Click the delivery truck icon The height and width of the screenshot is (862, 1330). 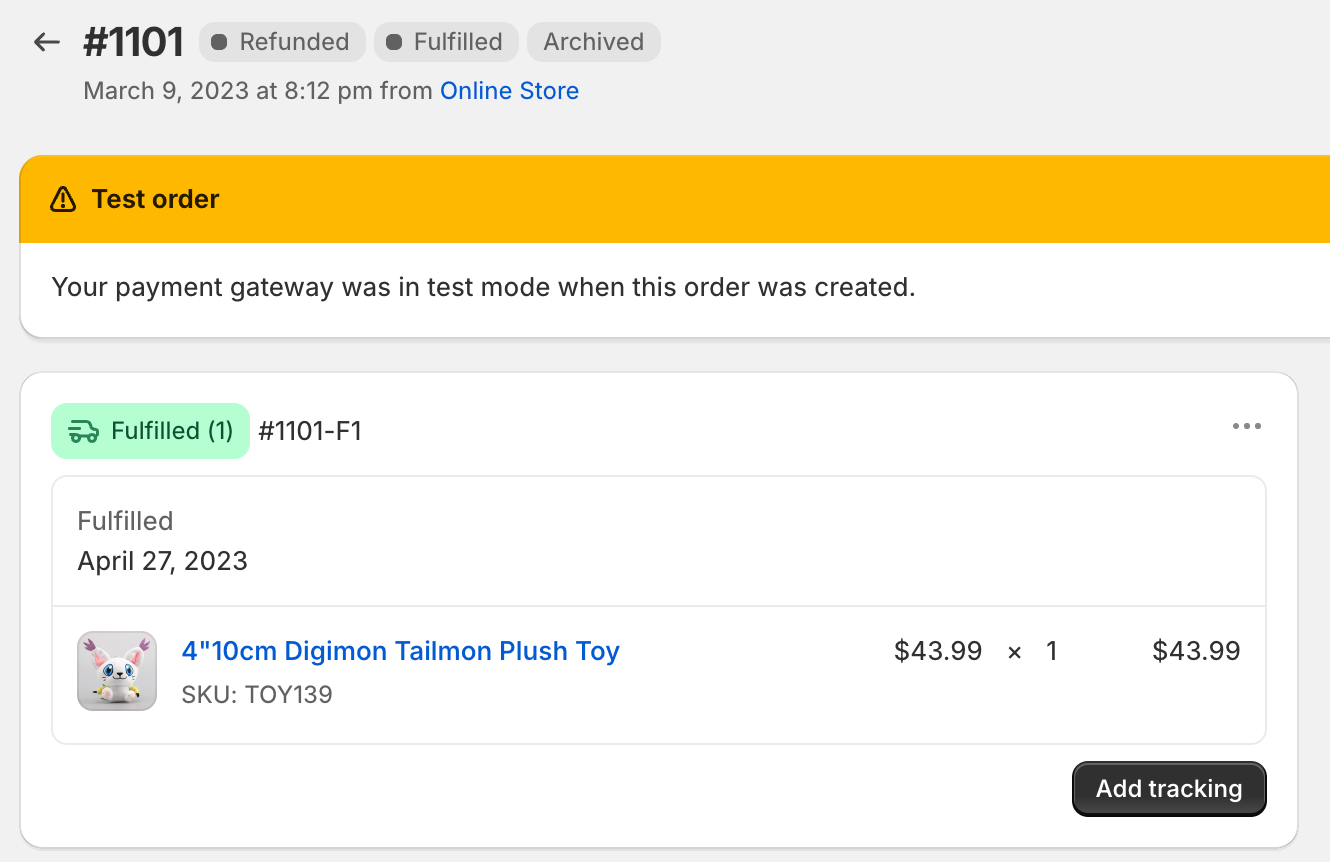point(83,431)
